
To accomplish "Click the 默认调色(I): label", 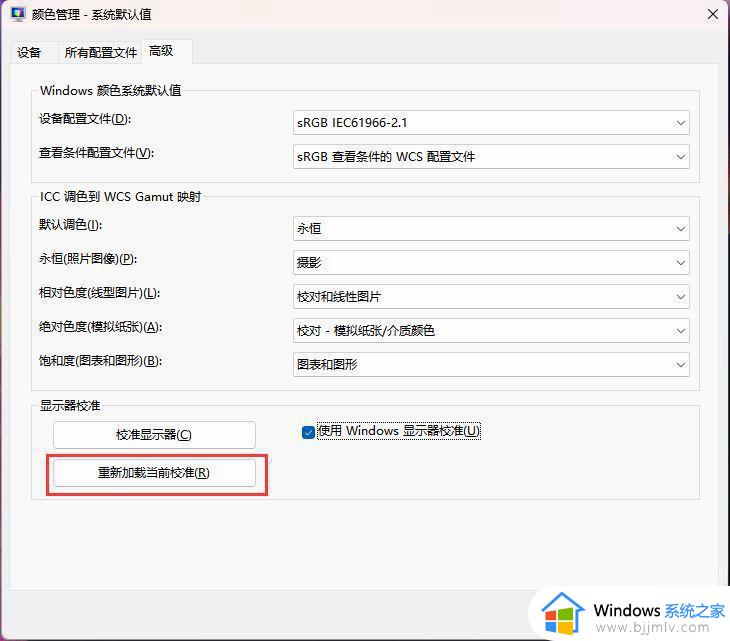I will 70,225.
